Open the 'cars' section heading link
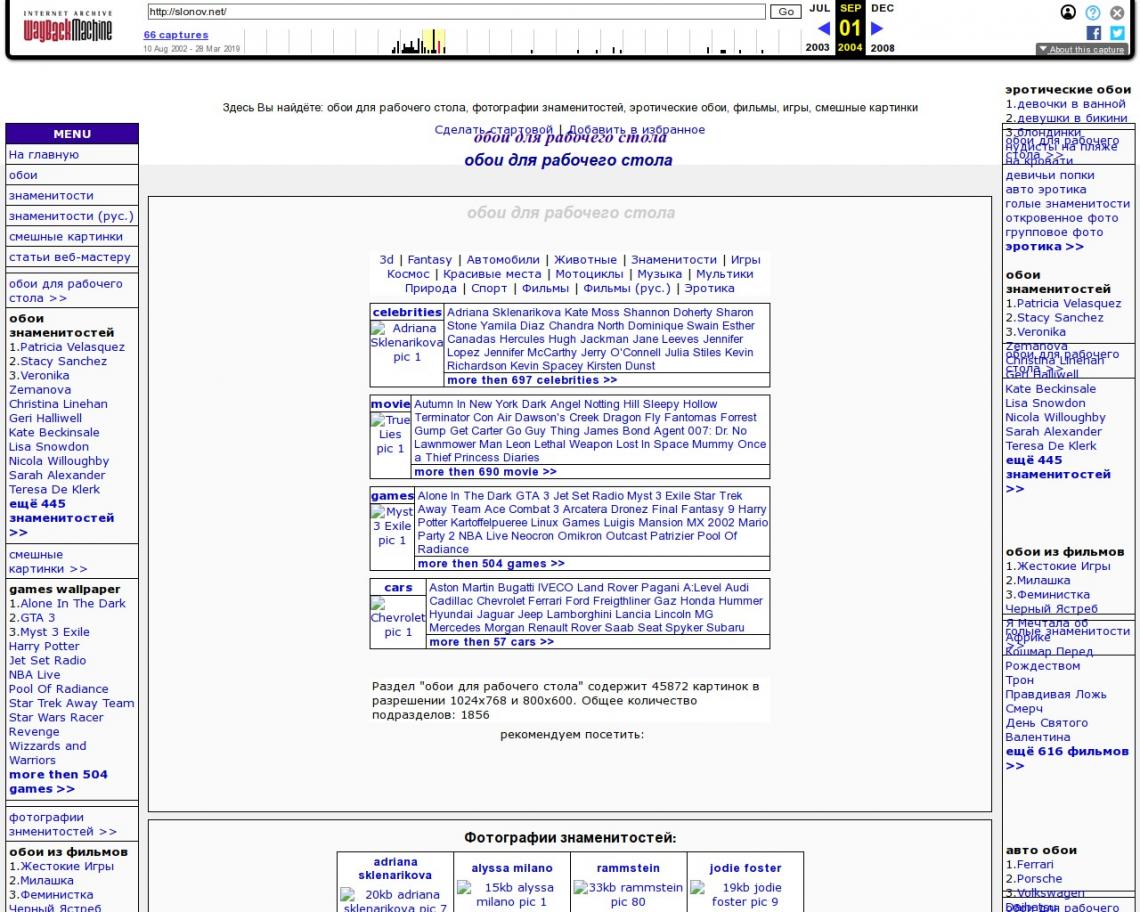Viewport: 1140px width, 912px height. pos(398,587)
